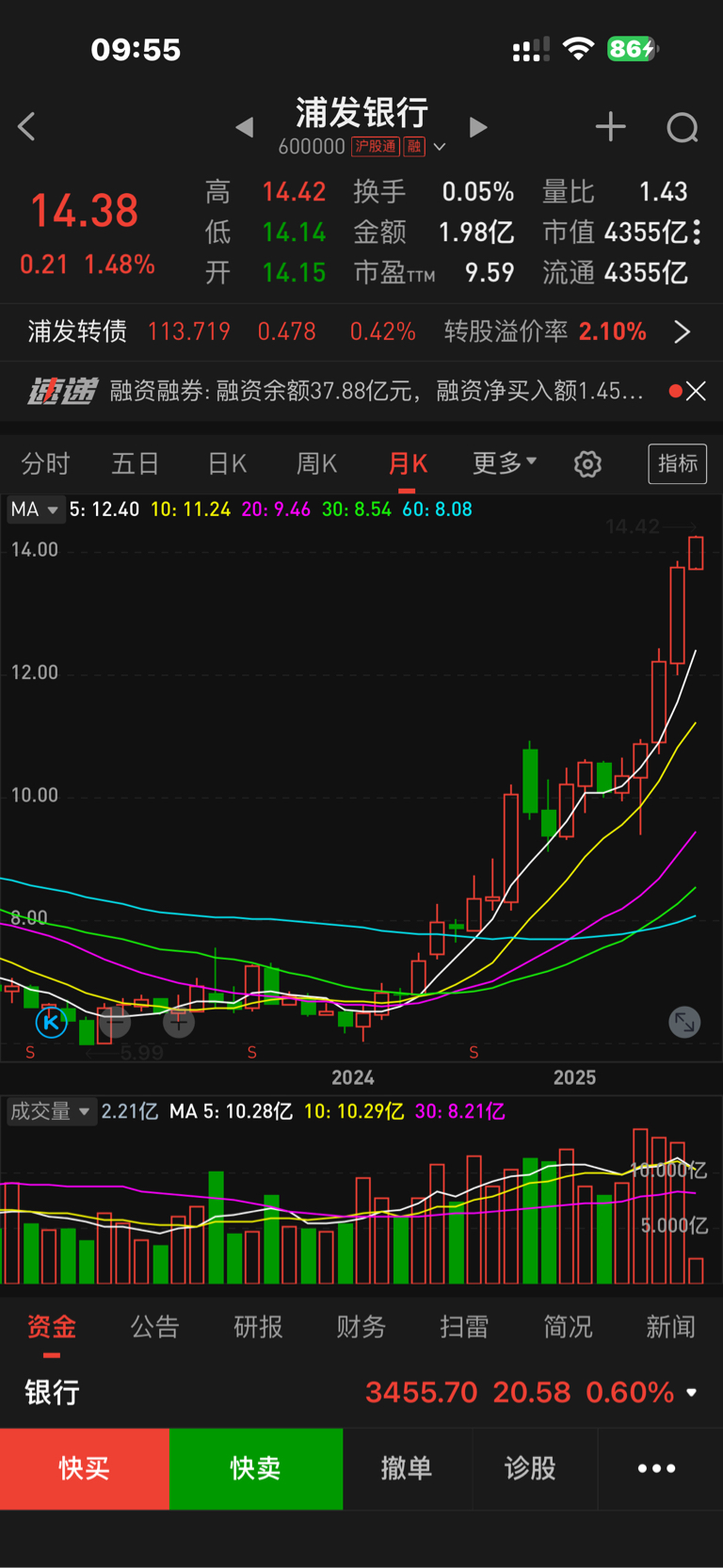723x1568 pixels.
Task: Open the 指标 indicators button
Action: tap(678, 463)
